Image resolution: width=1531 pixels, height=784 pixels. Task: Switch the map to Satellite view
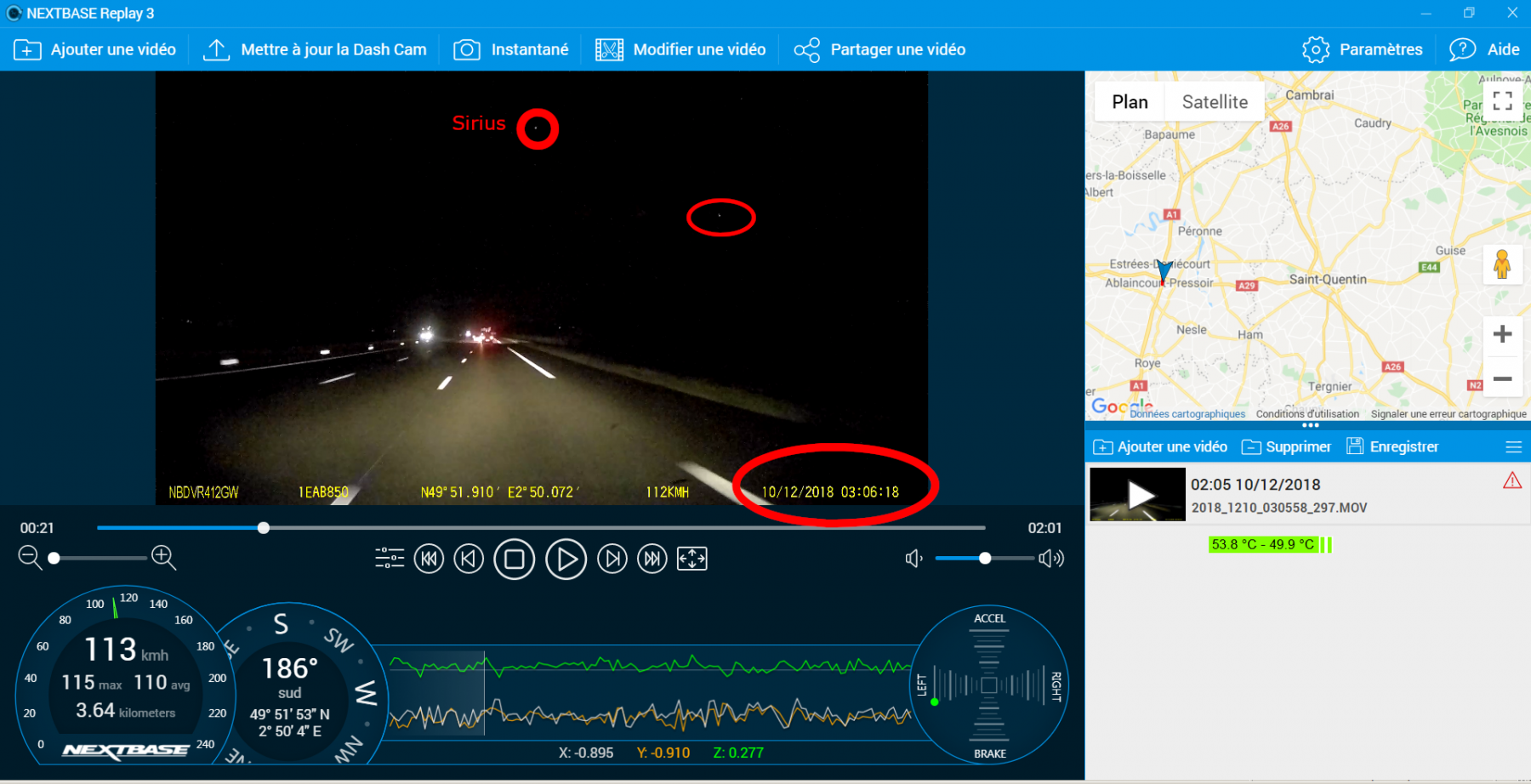click(1215, 102)
